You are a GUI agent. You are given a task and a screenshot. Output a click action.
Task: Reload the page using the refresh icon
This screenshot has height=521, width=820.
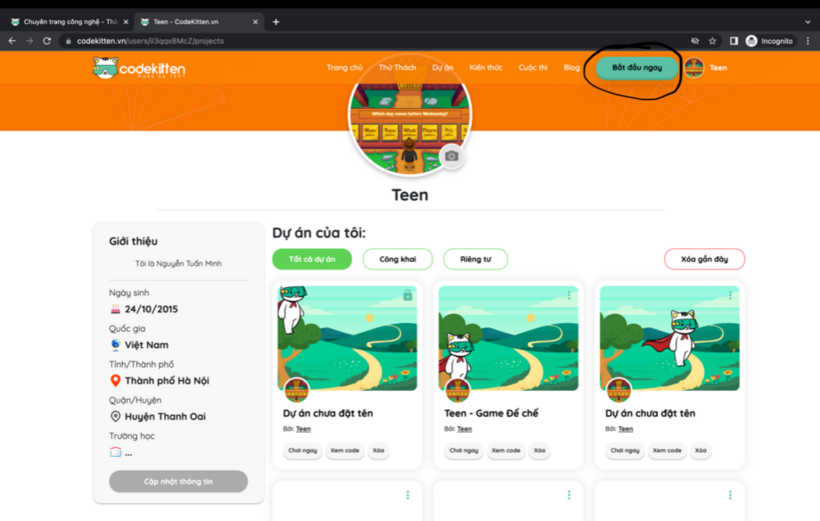[46, 41]
